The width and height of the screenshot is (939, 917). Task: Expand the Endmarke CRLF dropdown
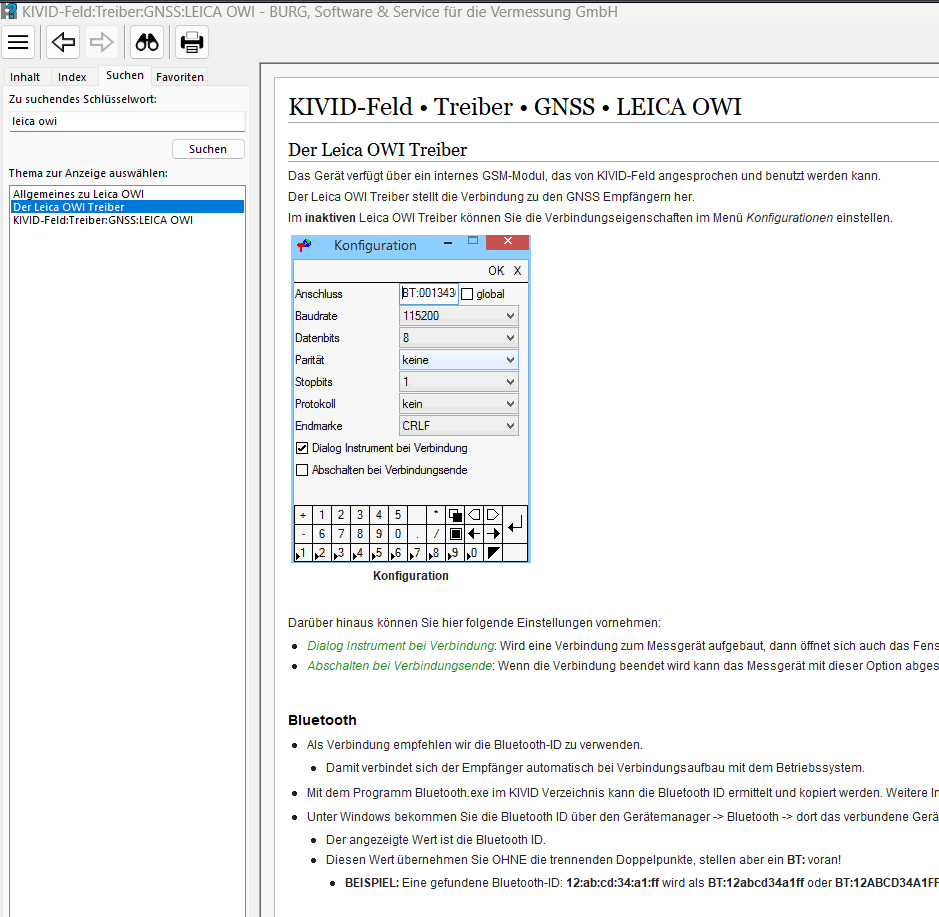510,426
